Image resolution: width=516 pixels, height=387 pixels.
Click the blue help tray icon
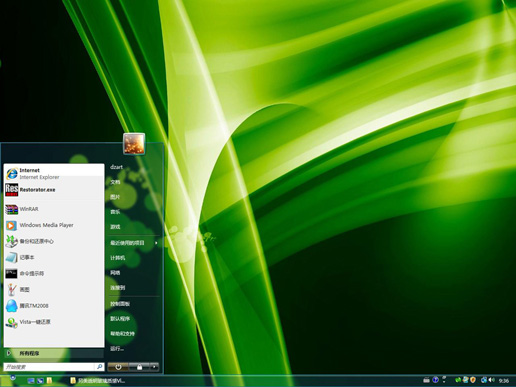[x=435, y=380]
